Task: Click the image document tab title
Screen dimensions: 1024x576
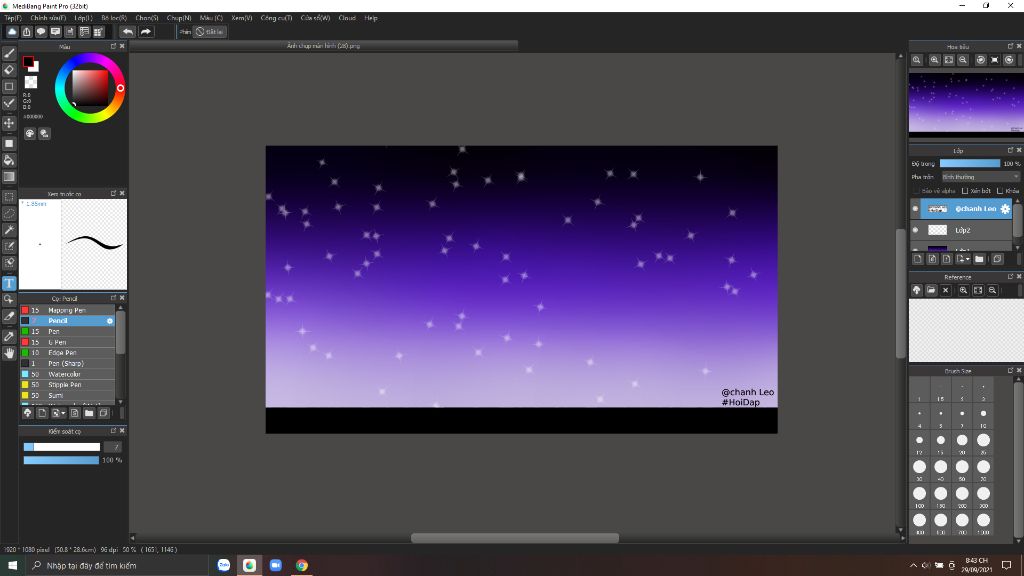Action: [x=323, y=46]
